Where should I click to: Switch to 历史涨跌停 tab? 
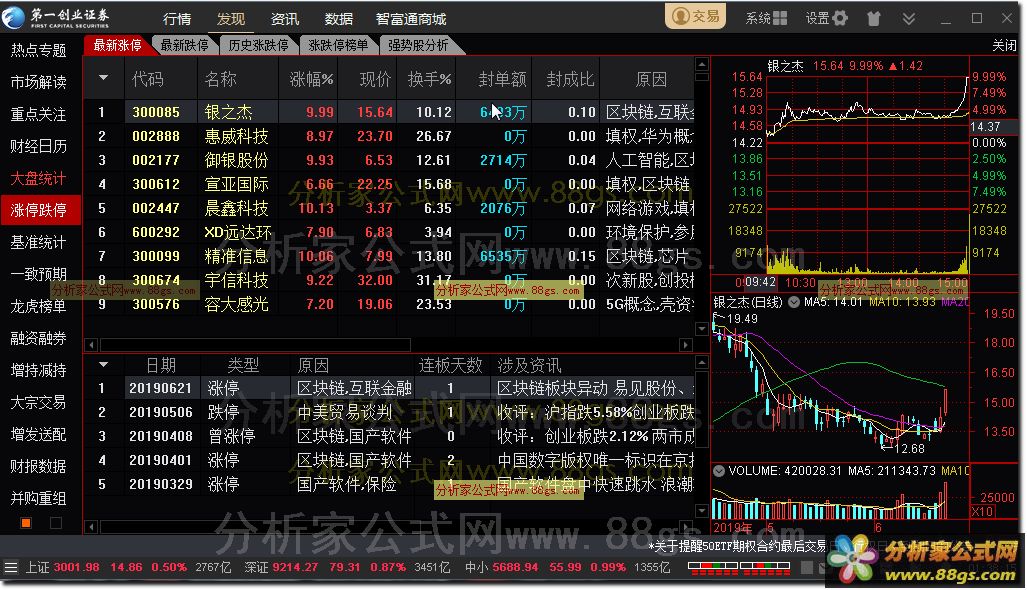[x=258, y=45]
